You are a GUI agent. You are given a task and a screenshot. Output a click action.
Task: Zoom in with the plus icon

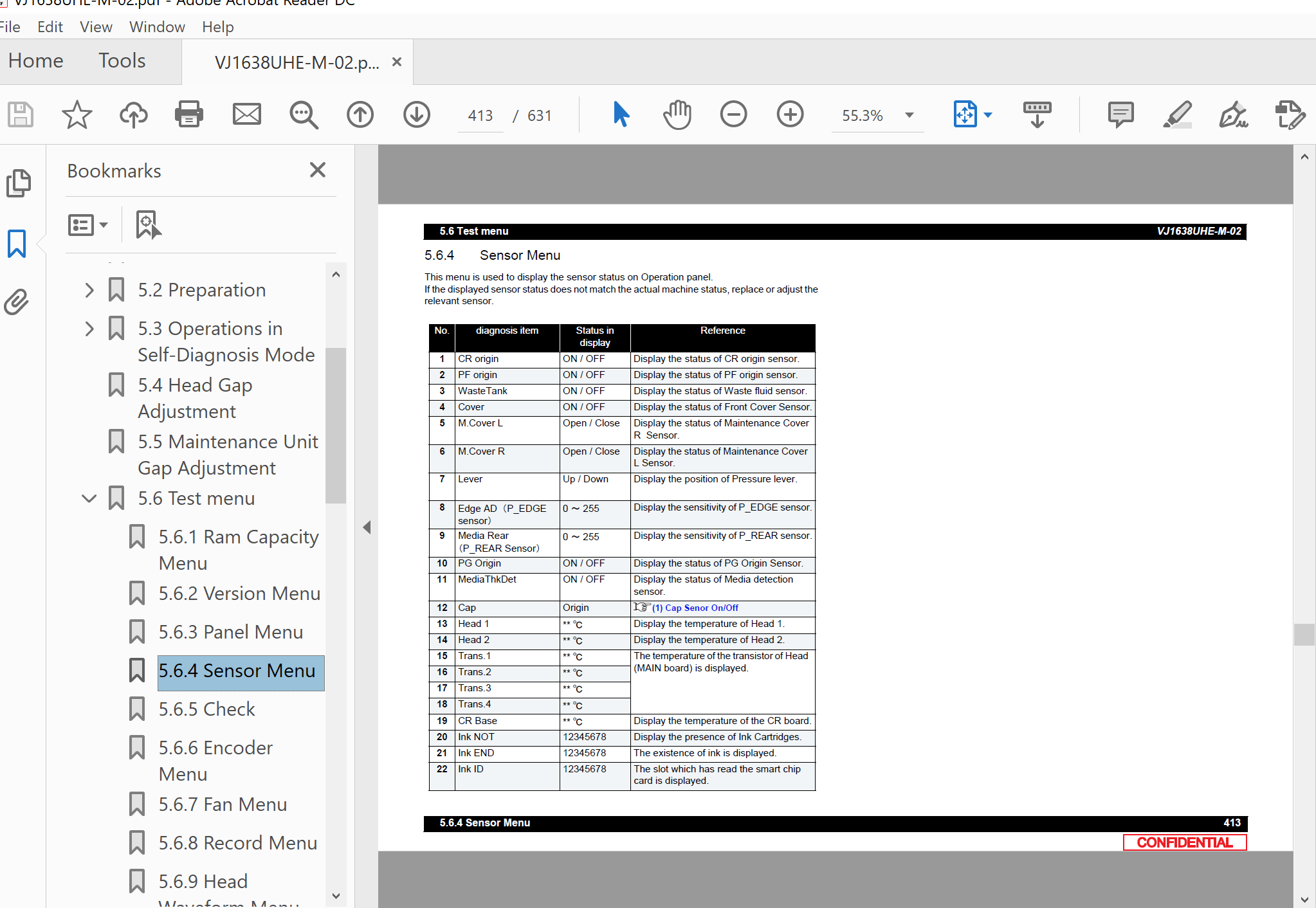coord(790,115)
